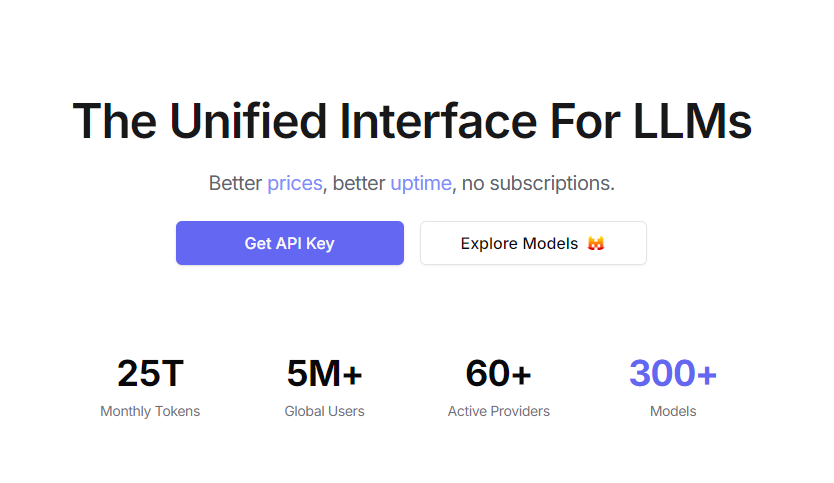Click the 25T statistic number
This screenshot has height=483, width=834.
click(x=150, y=373)
